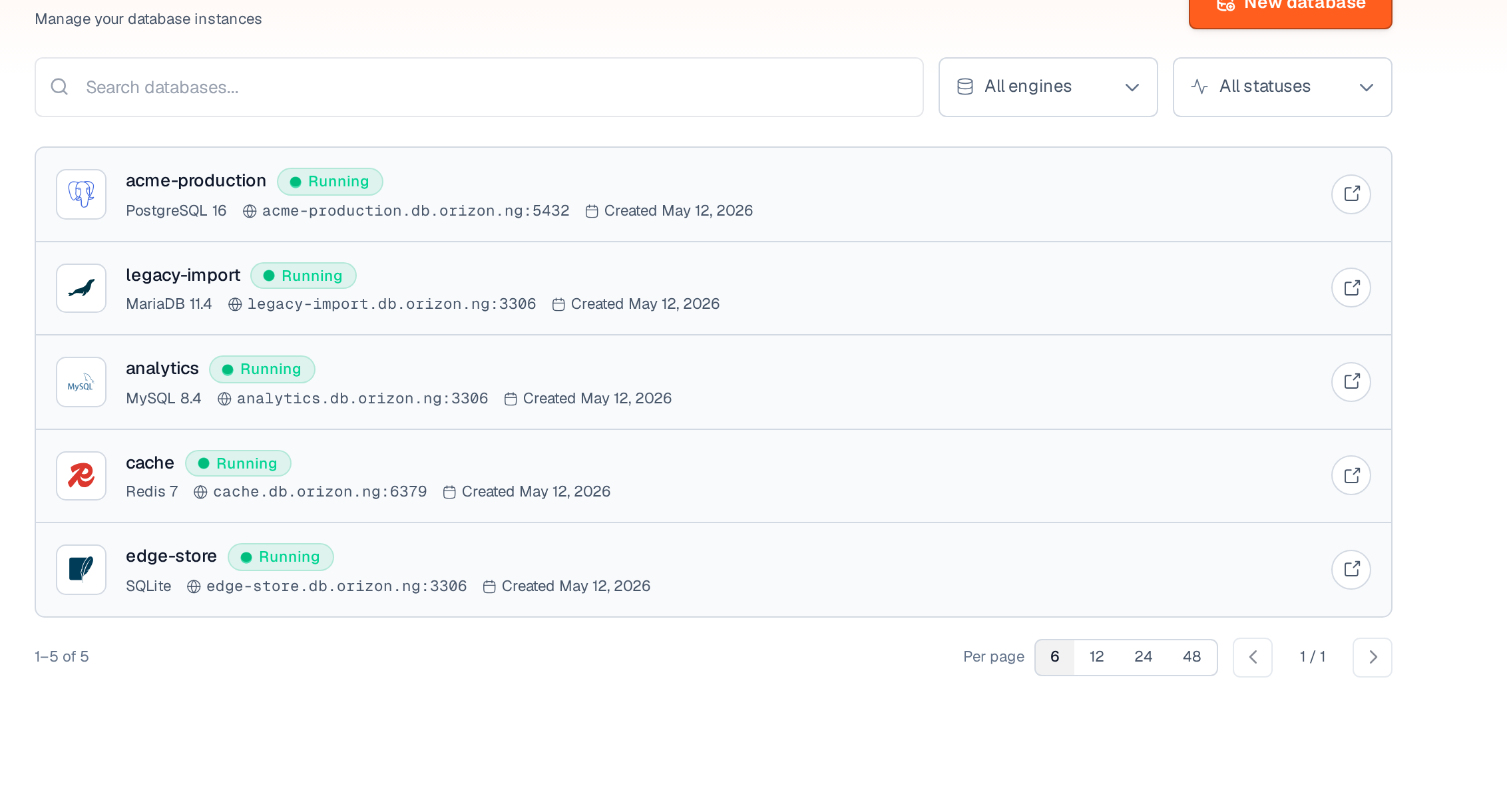Open legacy-import external link icon
The image size is (1507, 812).
pyautogui.click(x=1351, y=288)
